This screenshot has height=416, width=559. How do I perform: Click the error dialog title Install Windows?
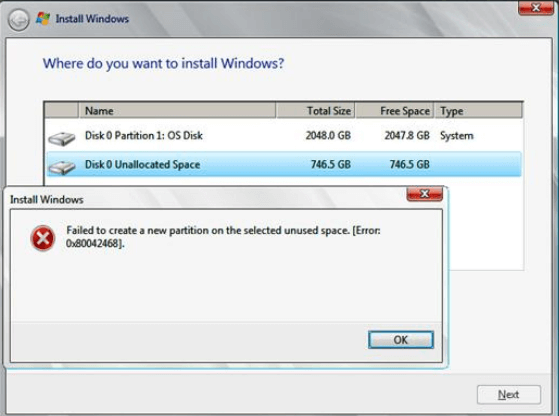(x=47, y=200)
